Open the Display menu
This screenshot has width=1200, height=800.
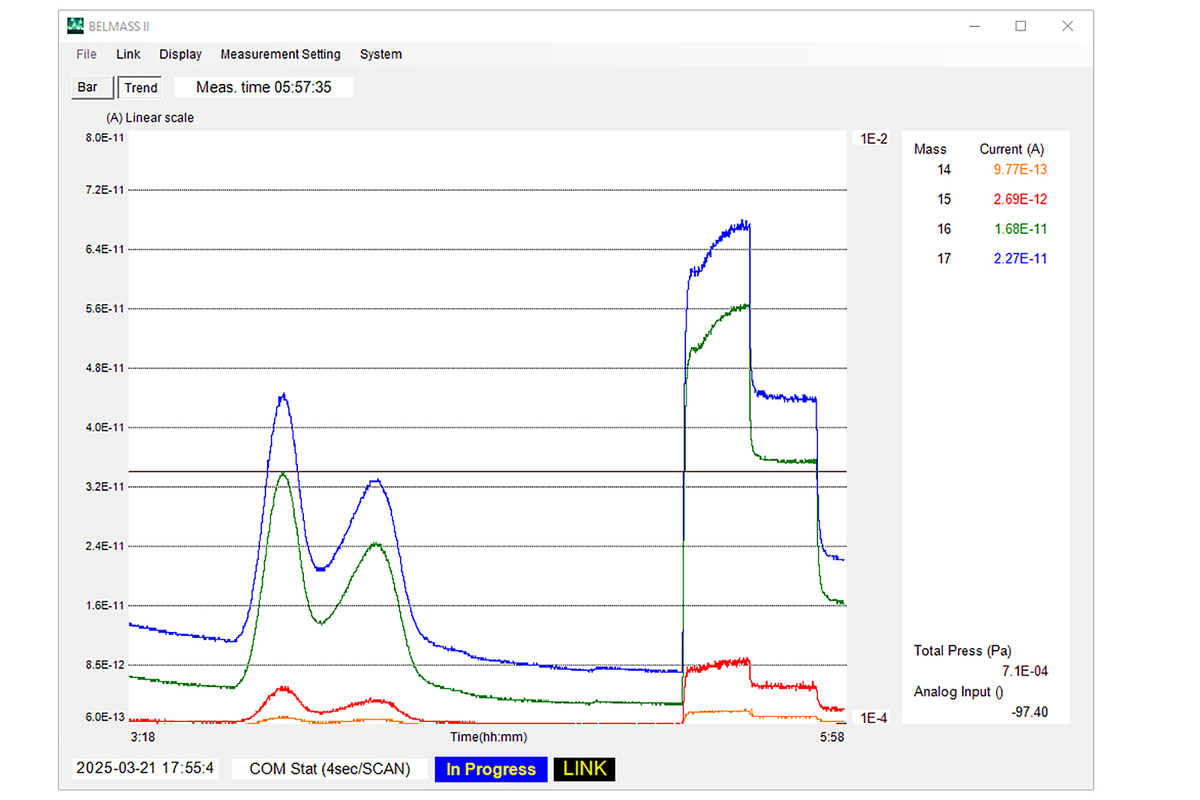[x=180, y=54]
